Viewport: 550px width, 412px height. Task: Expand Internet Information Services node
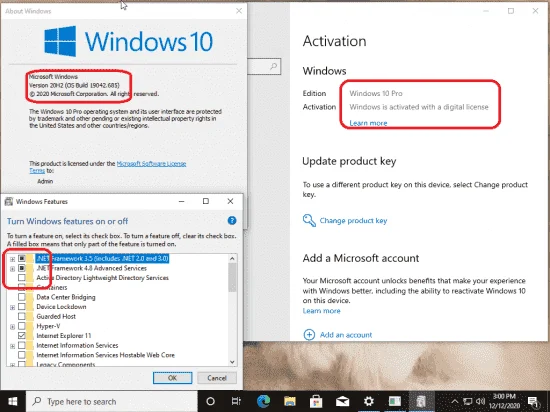coord(12,346)
